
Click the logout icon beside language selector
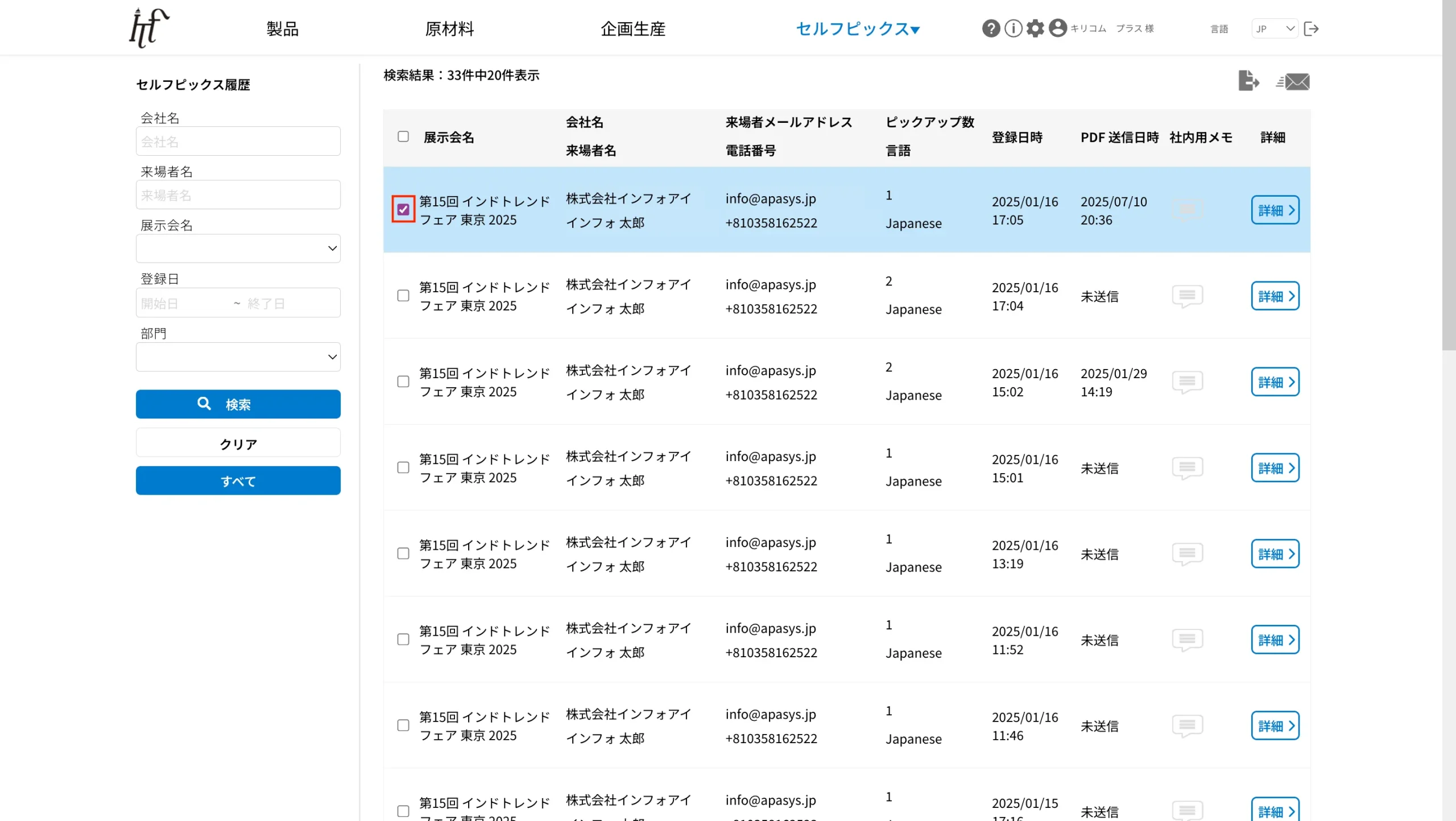pos(1311,29)
